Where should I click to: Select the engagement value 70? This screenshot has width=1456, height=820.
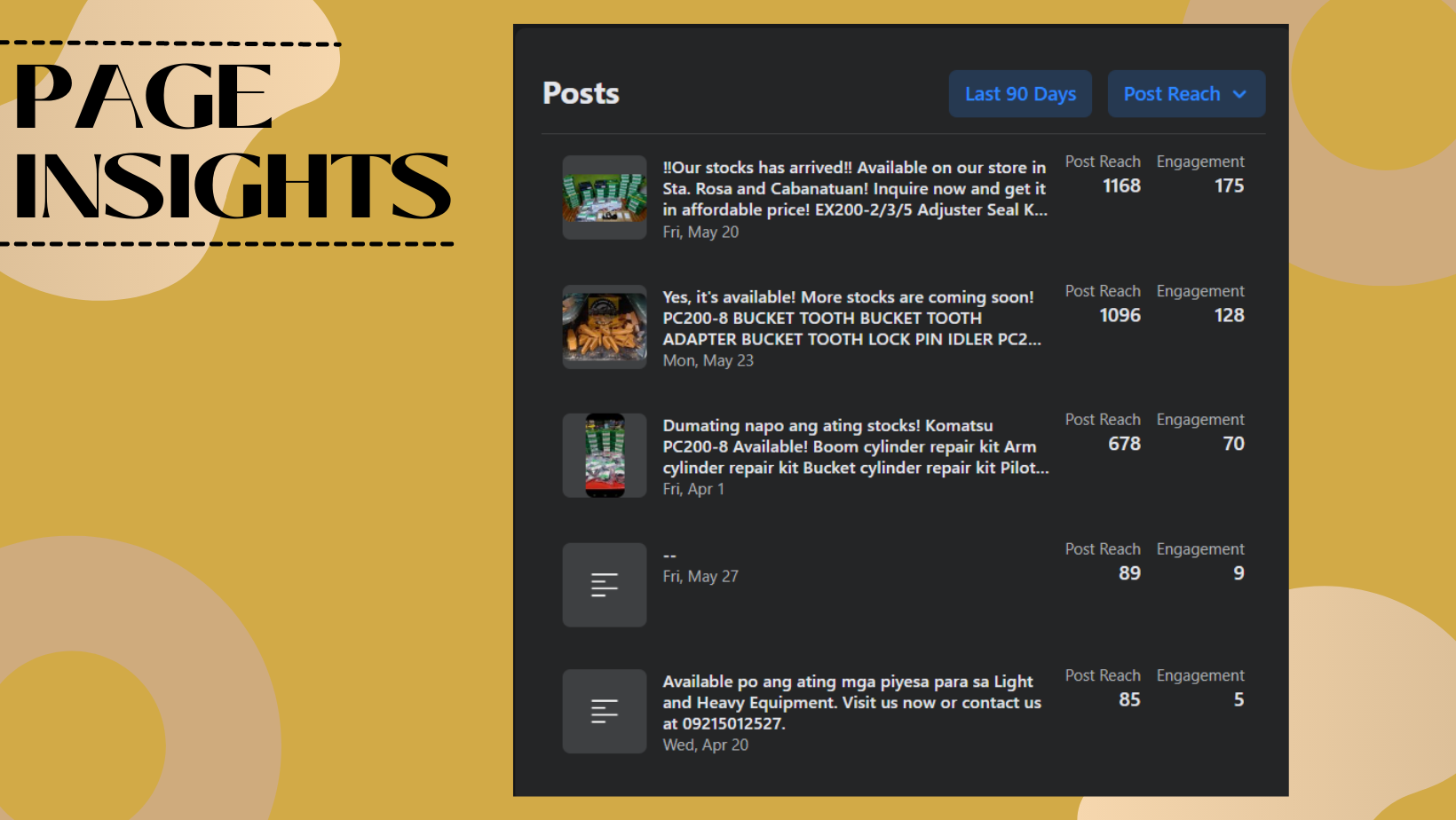(1234, 444)
